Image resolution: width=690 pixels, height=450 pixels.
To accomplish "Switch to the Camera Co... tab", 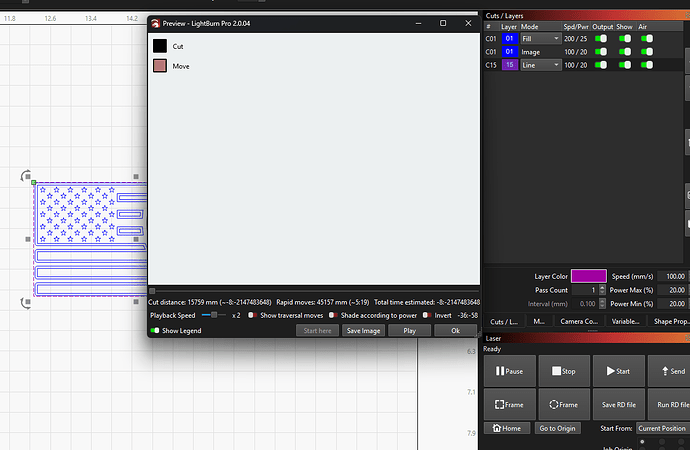I will coord(579,322).
